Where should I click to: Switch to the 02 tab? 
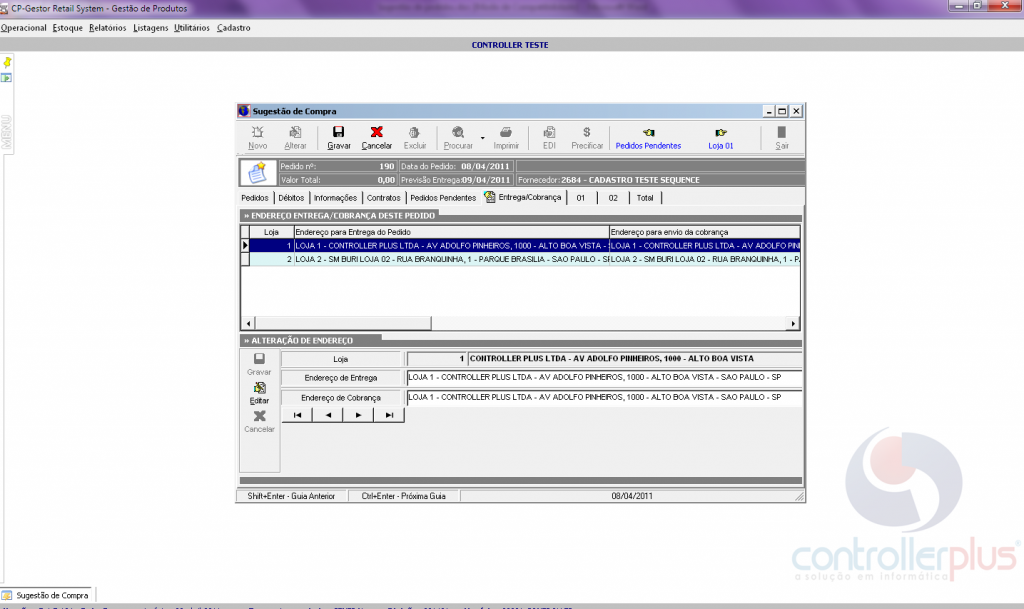coord(613,198)
